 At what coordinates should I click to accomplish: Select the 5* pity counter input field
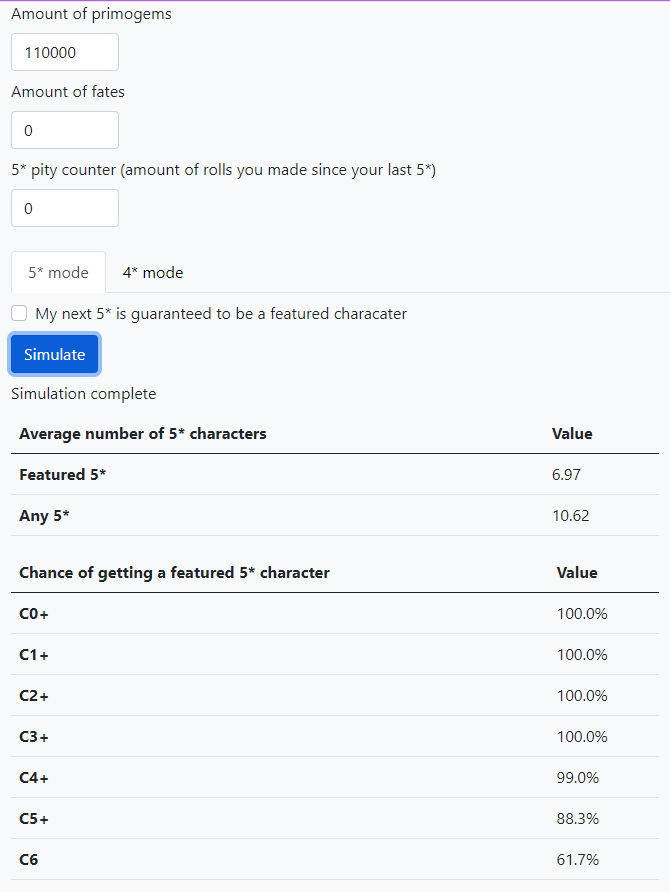pos(65,208)
